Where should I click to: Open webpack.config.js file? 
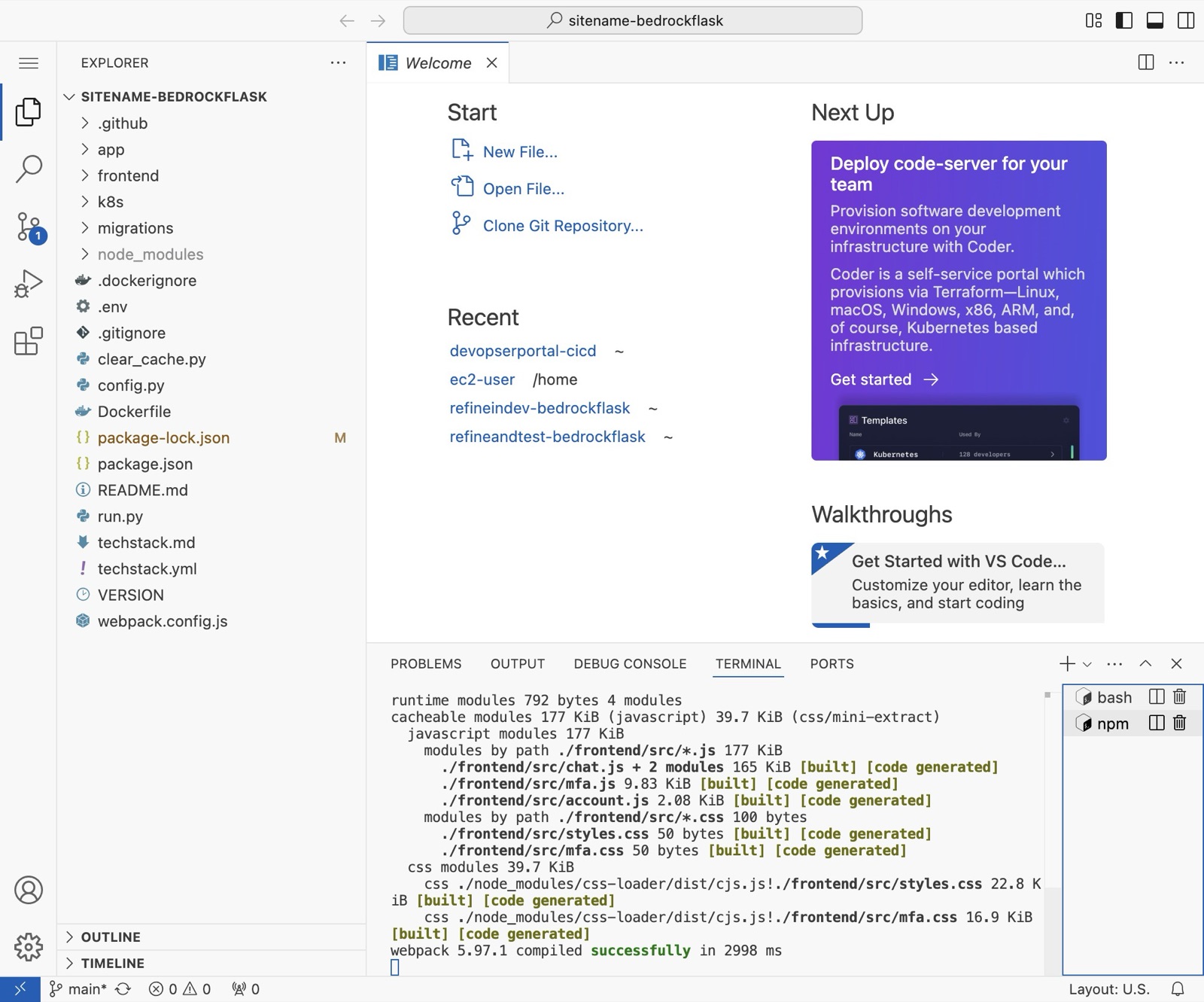coord(211,621)
